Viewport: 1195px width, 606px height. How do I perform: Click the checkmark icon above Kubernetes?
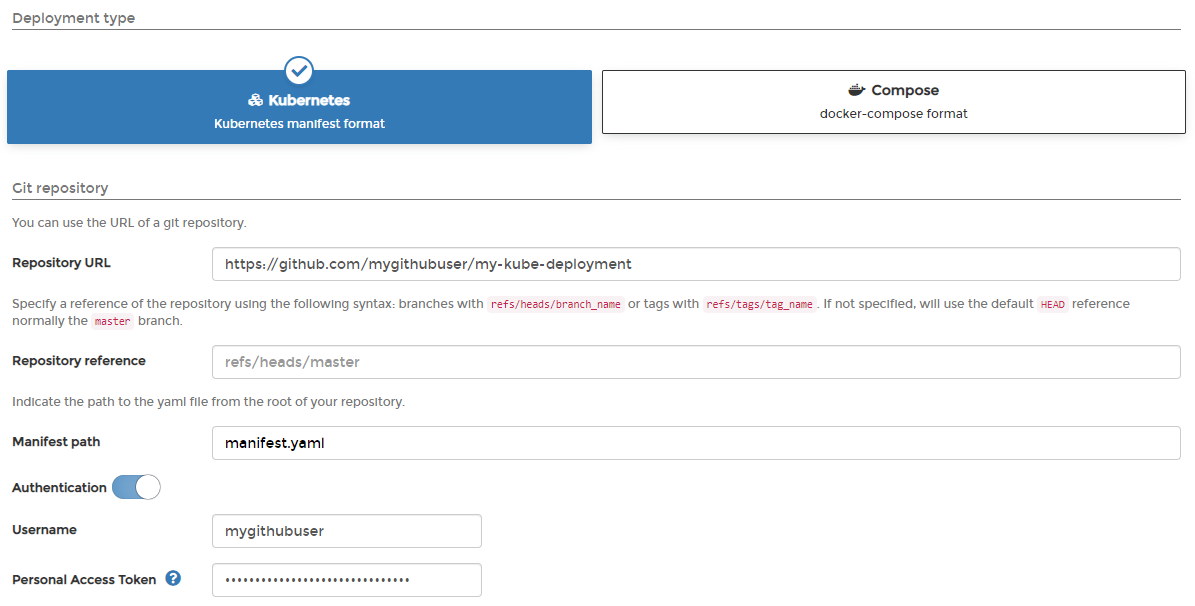299,71
